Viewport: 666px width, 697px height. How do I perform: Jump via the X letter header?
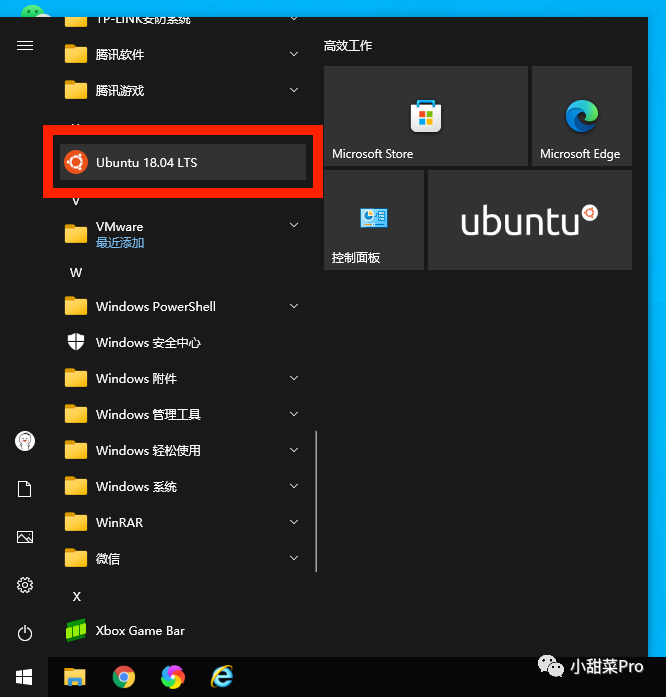tap(76, 597)
